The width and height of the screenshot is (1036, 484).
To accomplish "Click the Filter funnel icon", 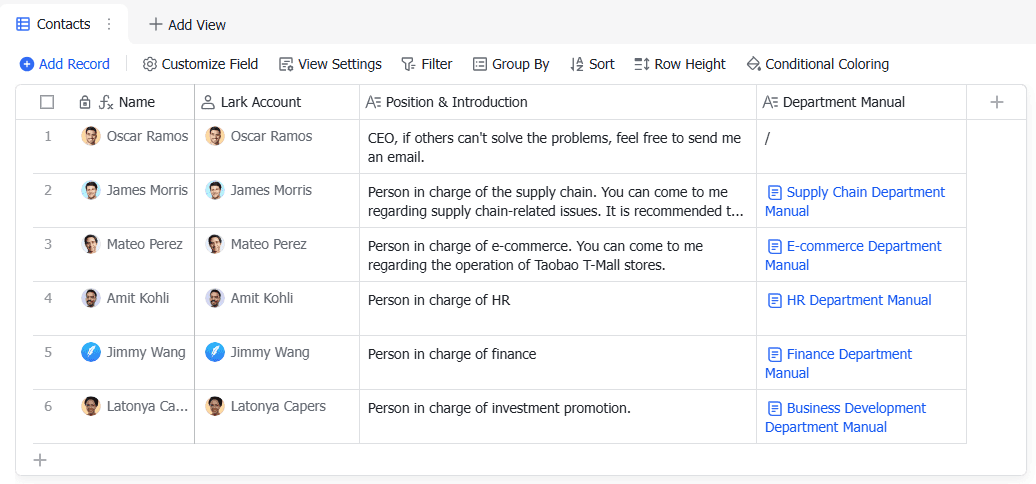I will click(x=408, y=64).
